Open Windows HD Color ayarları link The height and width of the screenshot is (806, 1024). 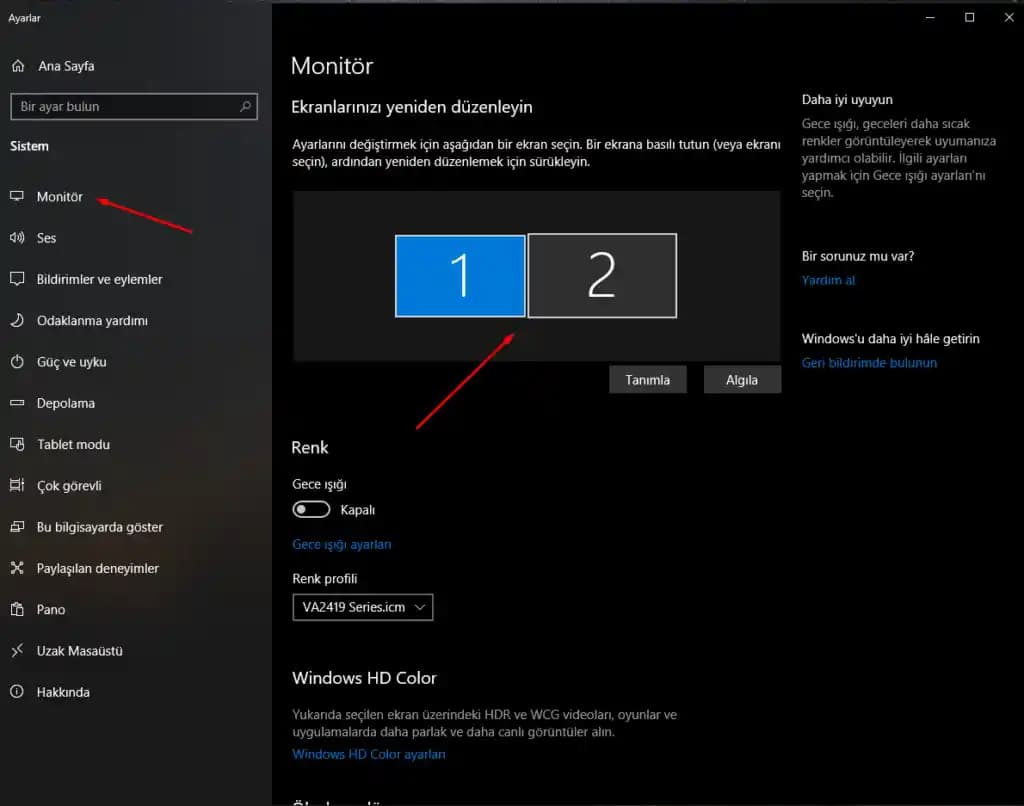click(368, 754)
